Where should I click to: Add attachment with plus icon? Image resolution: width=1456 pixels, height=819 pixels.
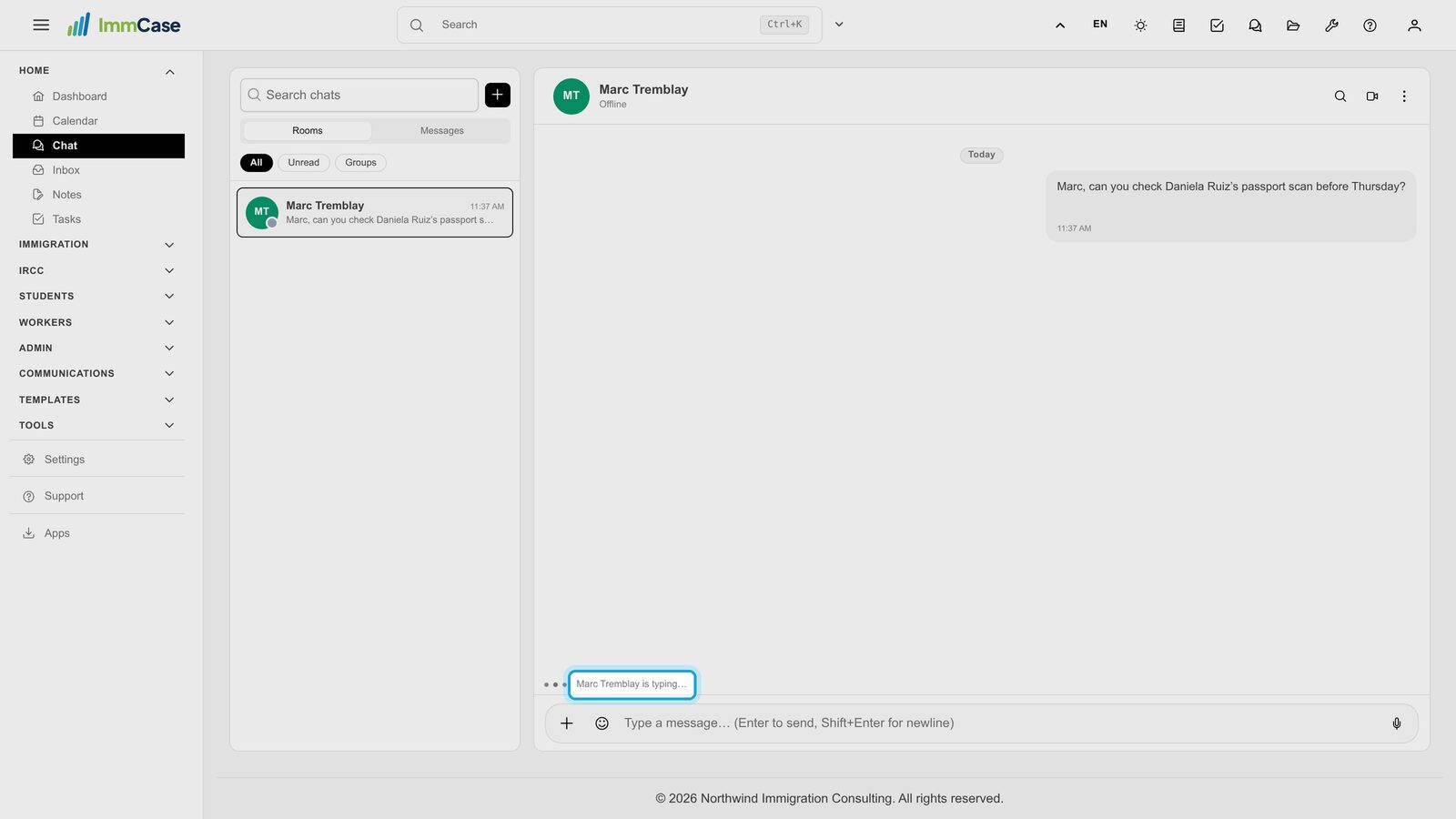567,723
